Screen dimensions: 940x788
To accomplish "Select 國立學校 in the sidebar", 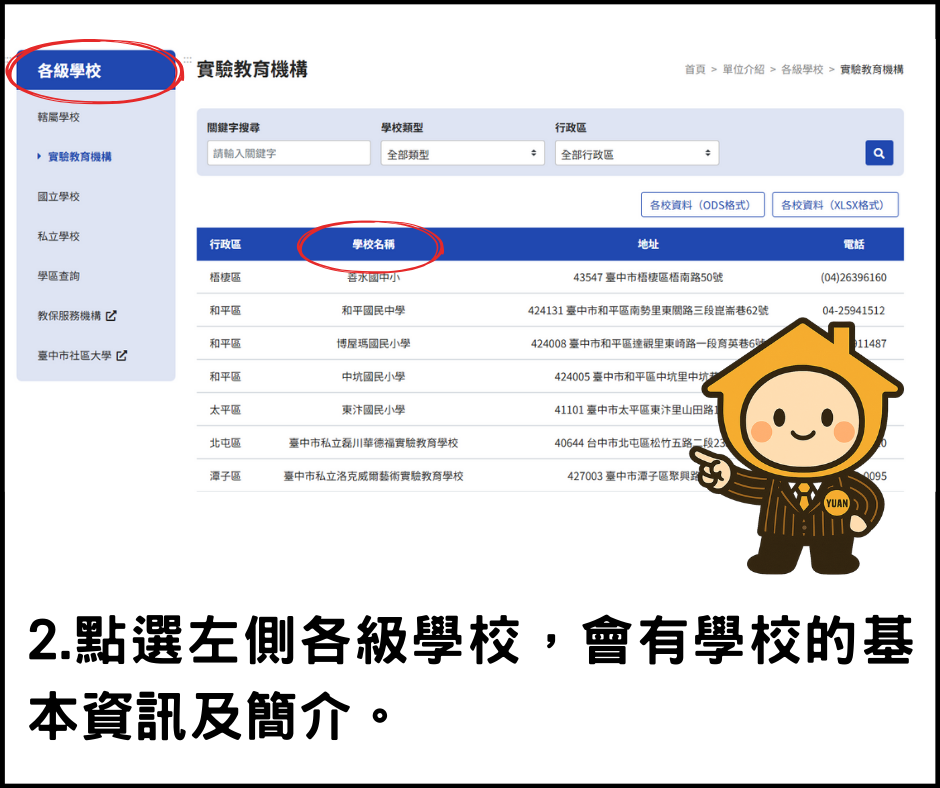I will pyautogui.click(x=58, y=197).
